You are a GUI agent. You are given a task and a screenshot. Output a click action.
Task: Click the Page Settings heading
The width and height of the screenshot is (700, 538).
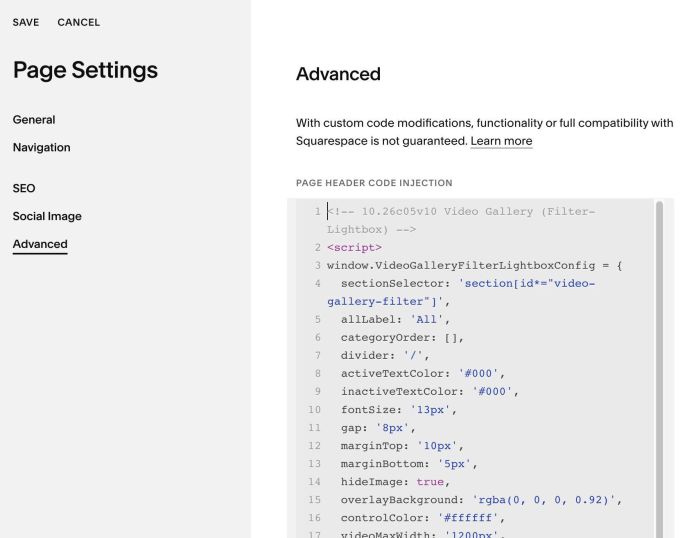(85, 70)
